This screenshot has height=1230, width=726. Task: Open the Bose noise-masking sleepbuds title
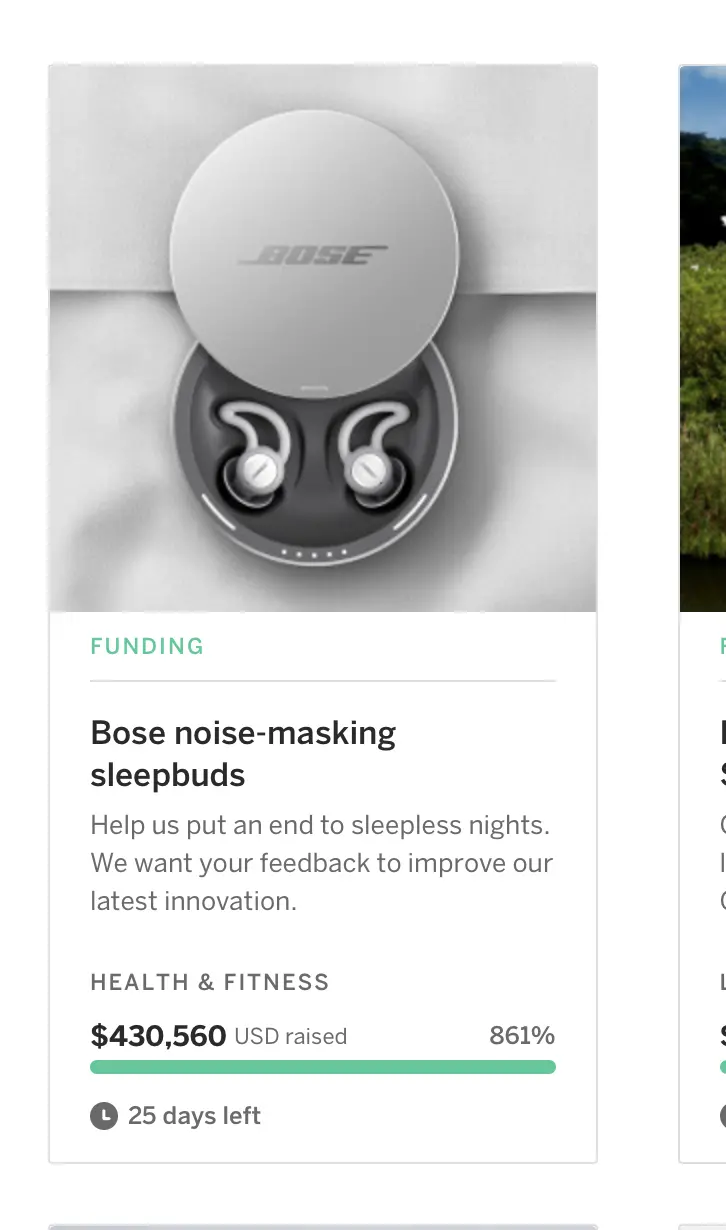(x=244, y=753)
